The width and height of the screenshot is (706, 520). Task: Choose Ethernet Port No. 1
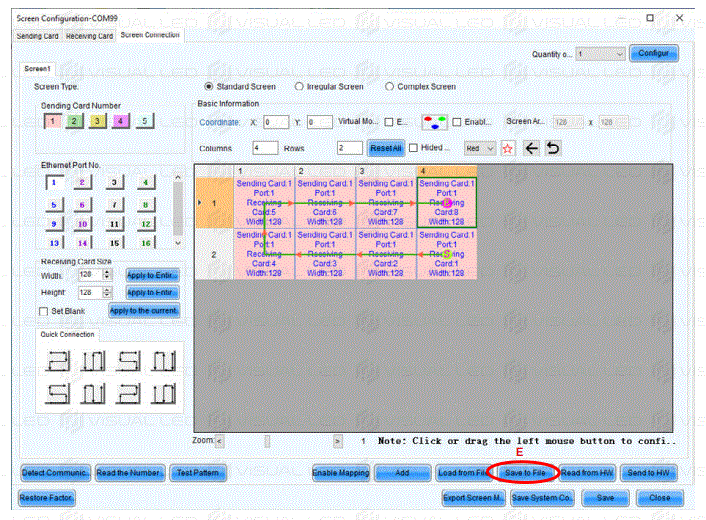54,182
